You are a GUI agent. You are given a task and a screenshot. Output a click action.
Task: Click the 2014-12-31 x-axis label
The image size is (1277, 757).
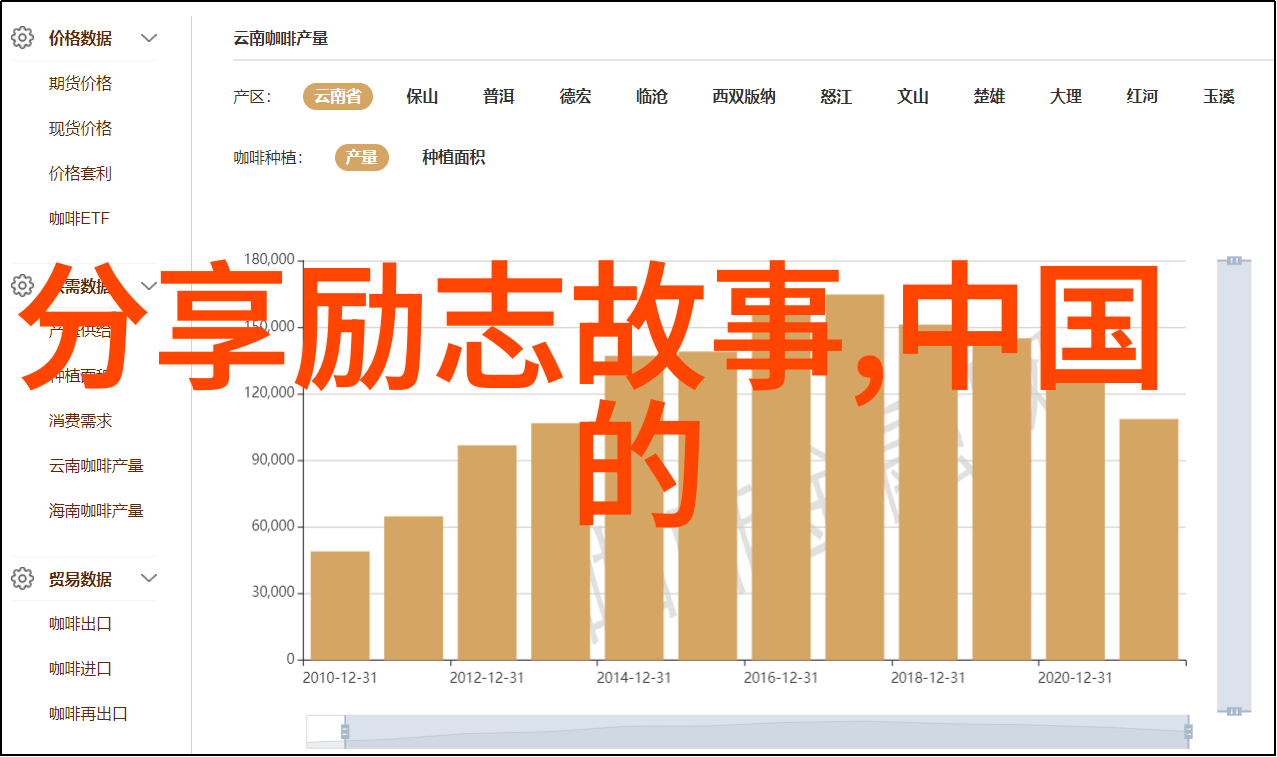click(x=634, y=678)
